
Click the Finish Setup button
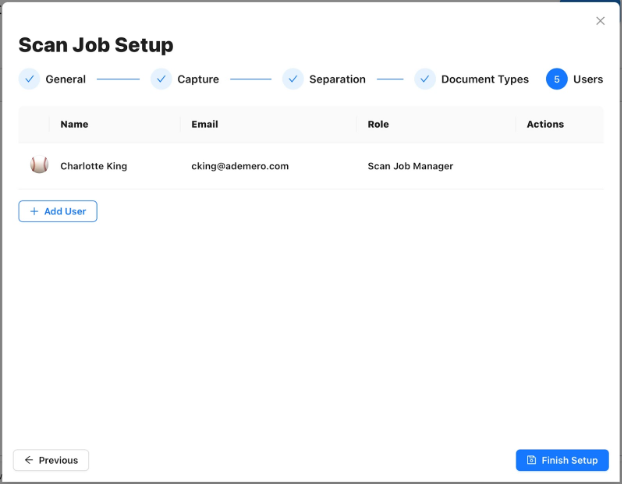point(562,460)
